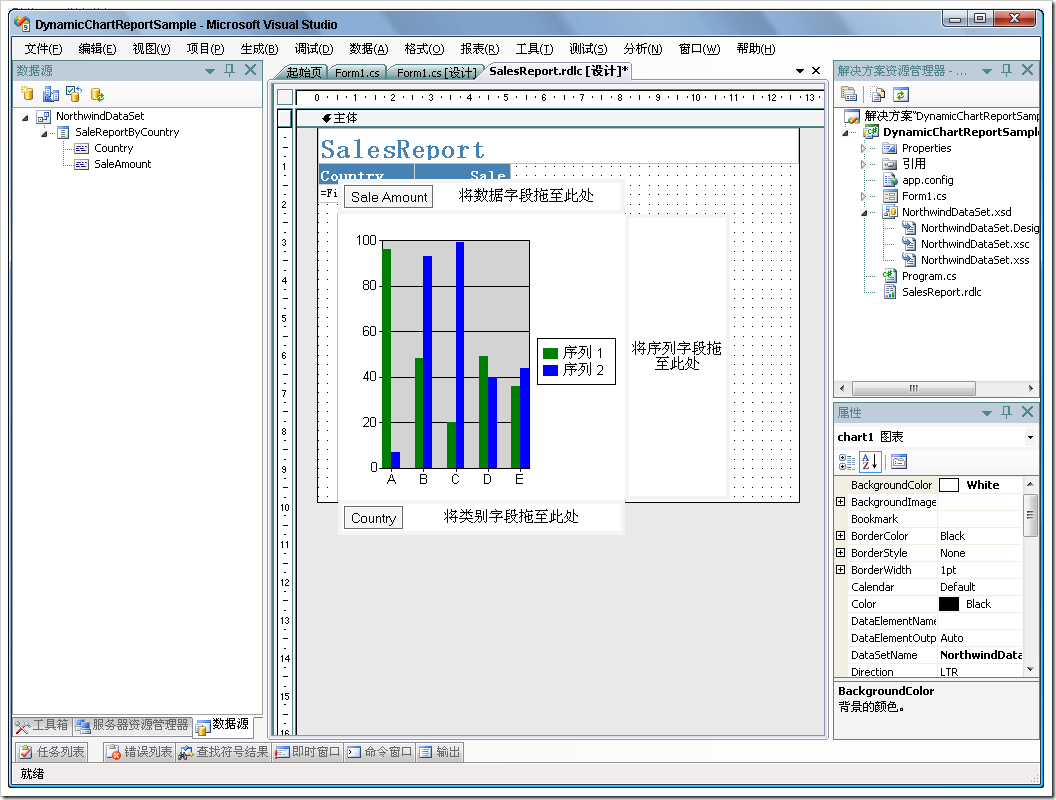Click the Solution Explorer properties icon
Screen dimensions: 1056x800
pyautogui.click(x=849, y=94)
